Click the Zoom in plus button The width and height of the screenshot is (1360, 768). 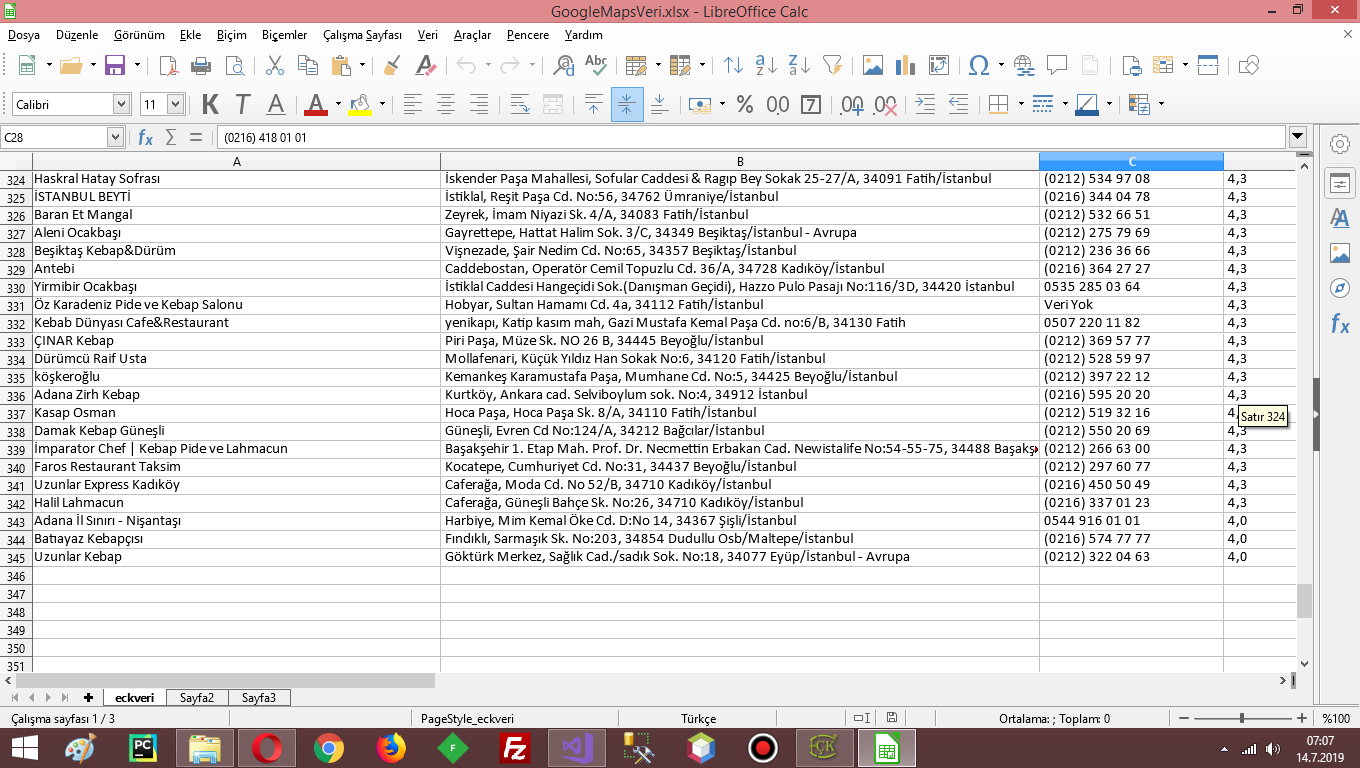click(1301, 719)
